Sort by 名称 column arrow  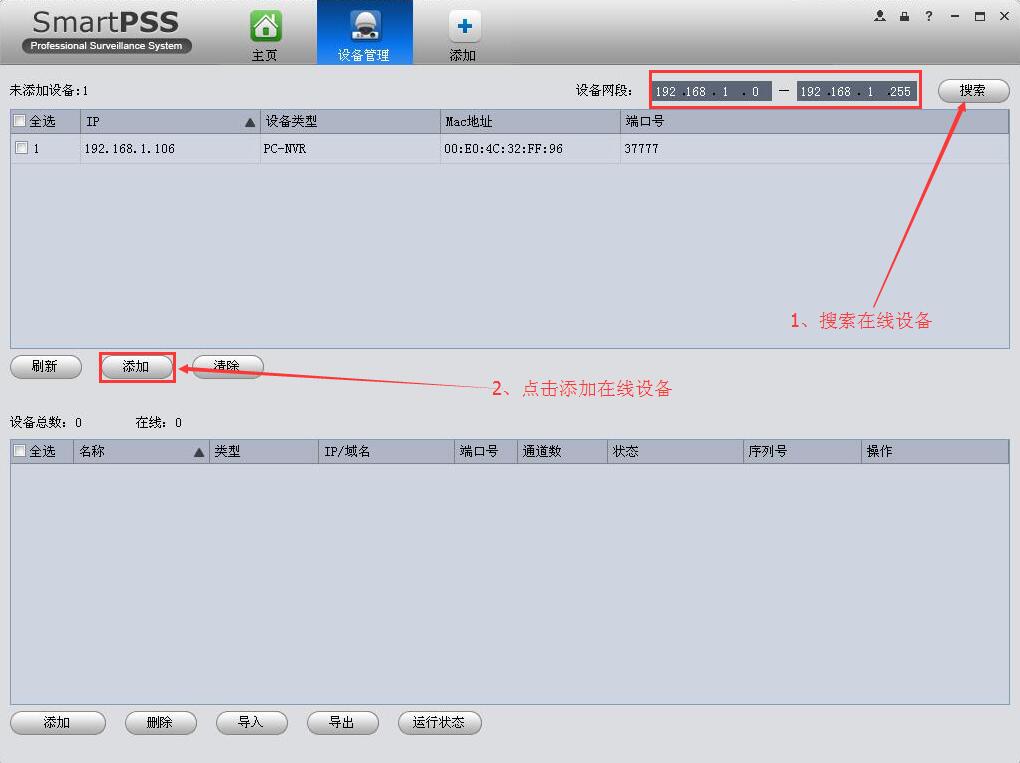[x=199, y=452]
